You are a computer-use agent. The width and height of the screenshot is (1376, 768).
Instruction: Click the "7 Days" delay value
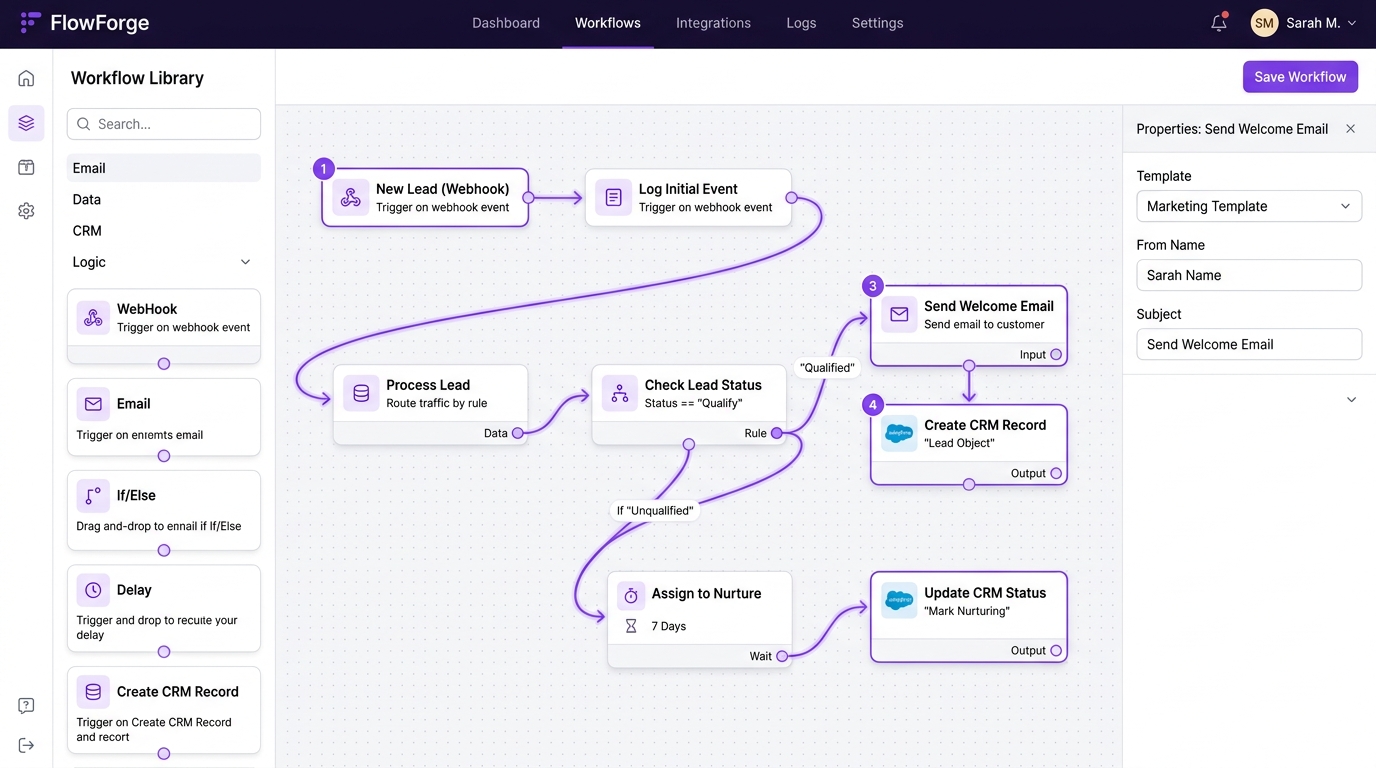click(669, 626)
